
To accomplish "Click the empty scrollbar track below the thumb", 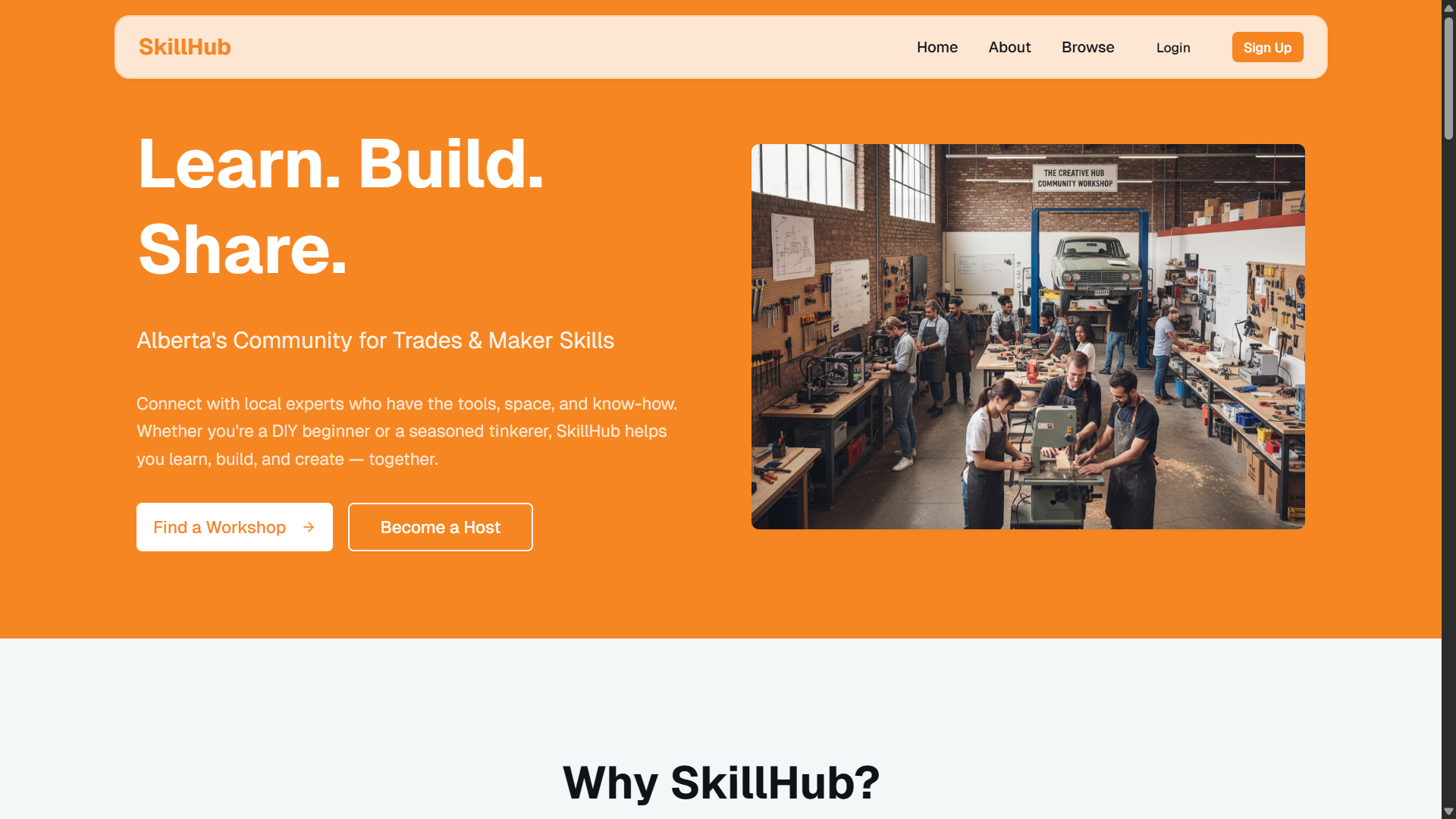I will [x=1448, y=470].
